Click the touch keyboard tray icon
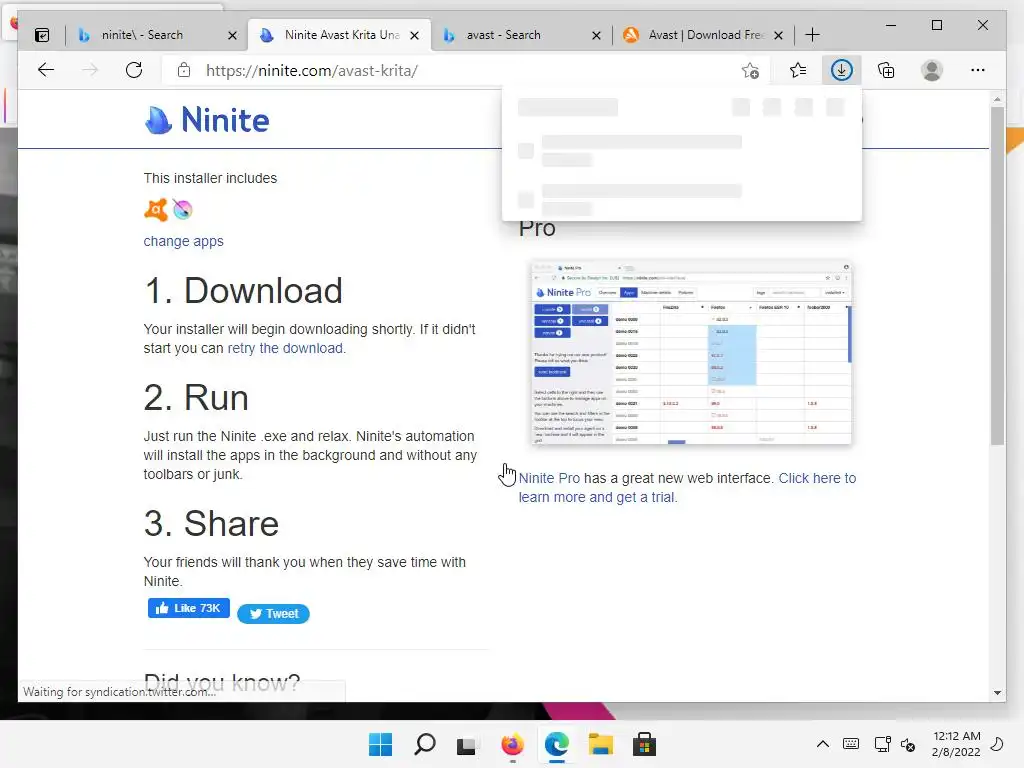This screenshot has width=1024, height=768. point(851,744)
